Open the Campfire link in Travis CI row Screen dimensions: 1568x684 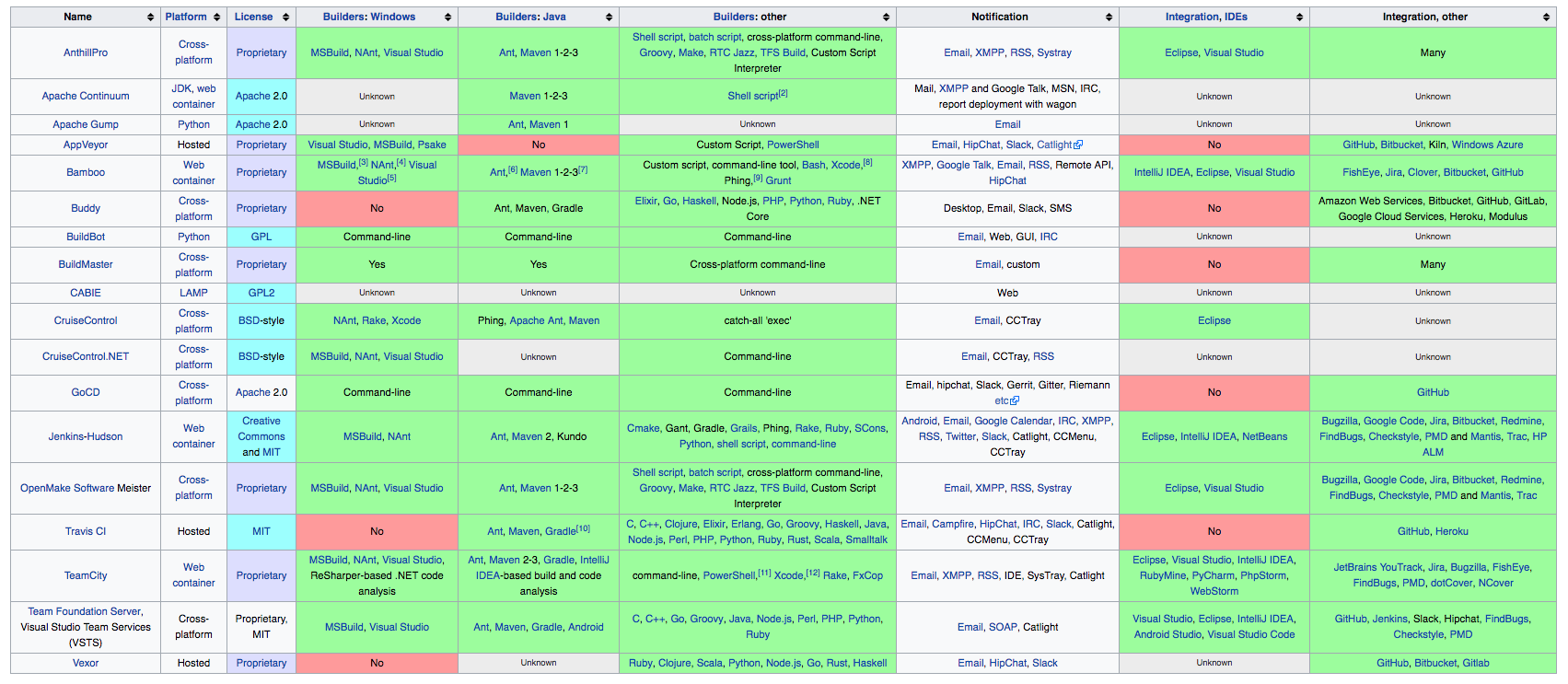(x=953, y=524)
